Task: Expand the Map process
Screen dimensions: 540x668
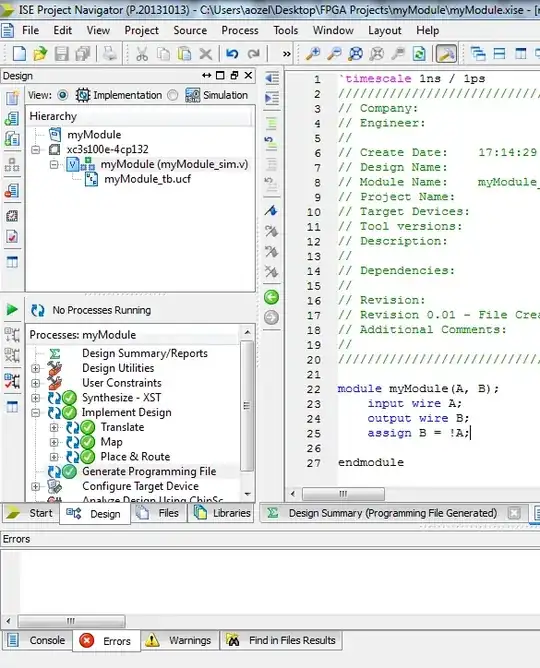Action: pyautogui.click(x=54, y=442)
